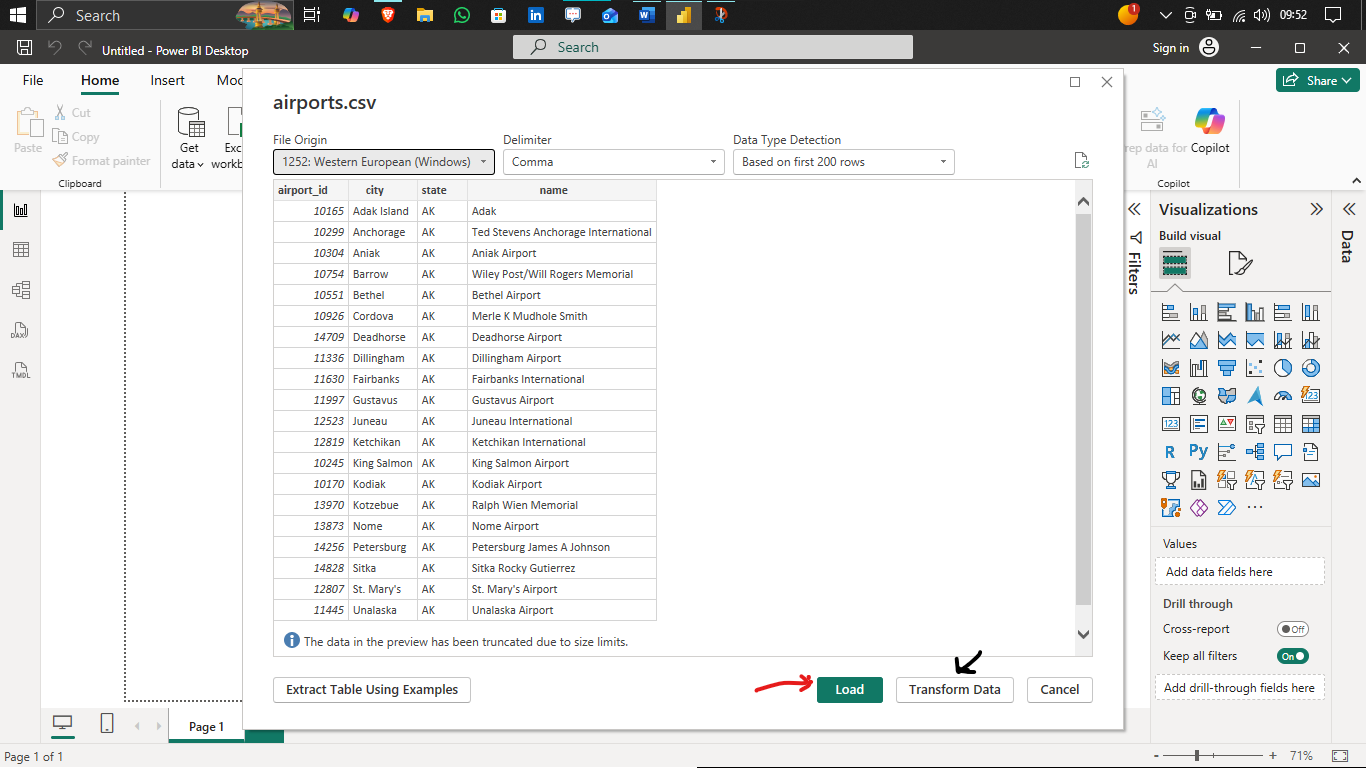Select the Python visual
This screenshot has height=768, width=1366.
tap(1198, 451)
